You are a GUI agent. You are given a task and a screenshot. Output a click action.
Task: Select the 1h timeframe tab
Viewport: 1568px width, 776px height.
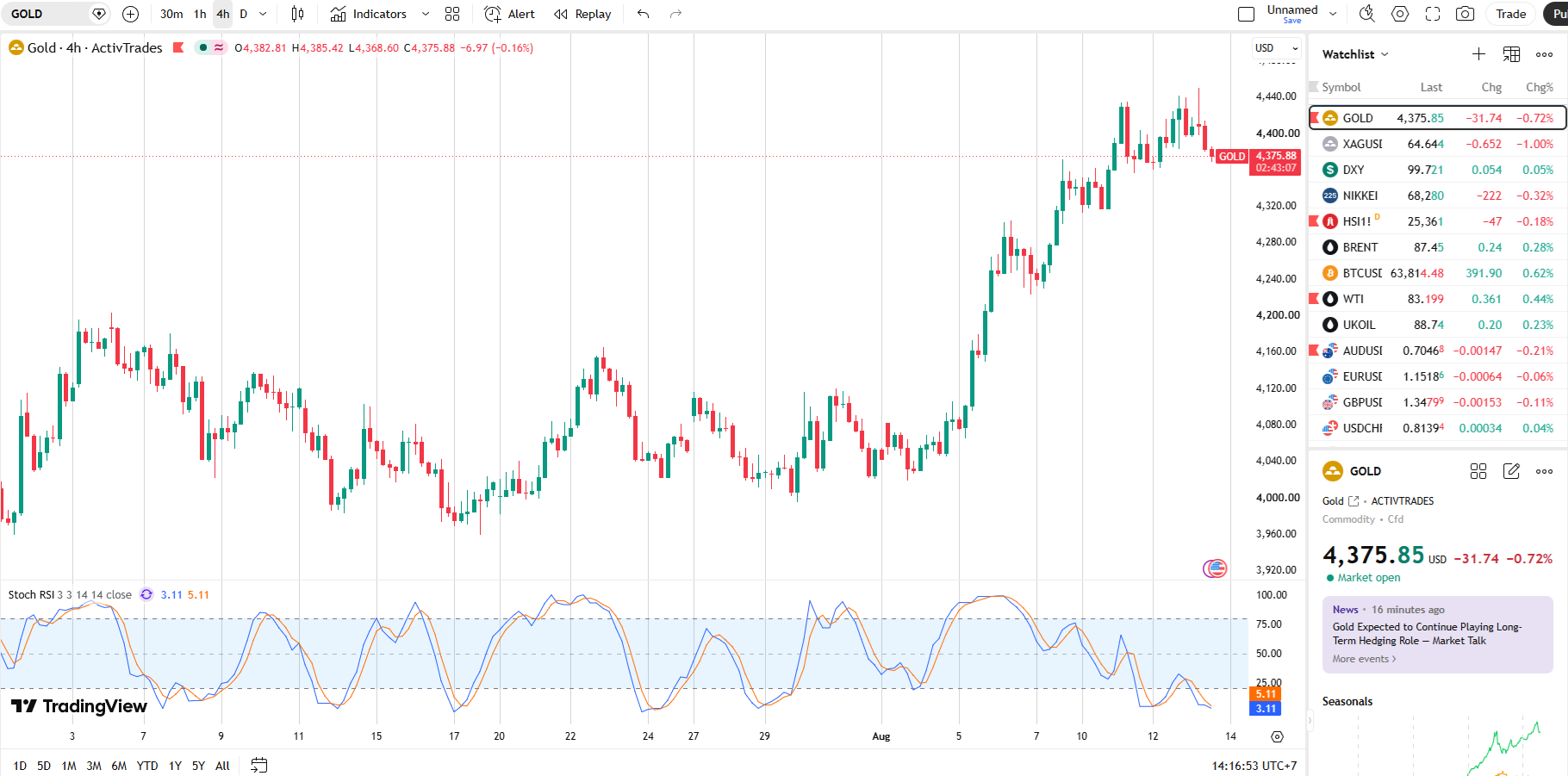pos(200,14)
